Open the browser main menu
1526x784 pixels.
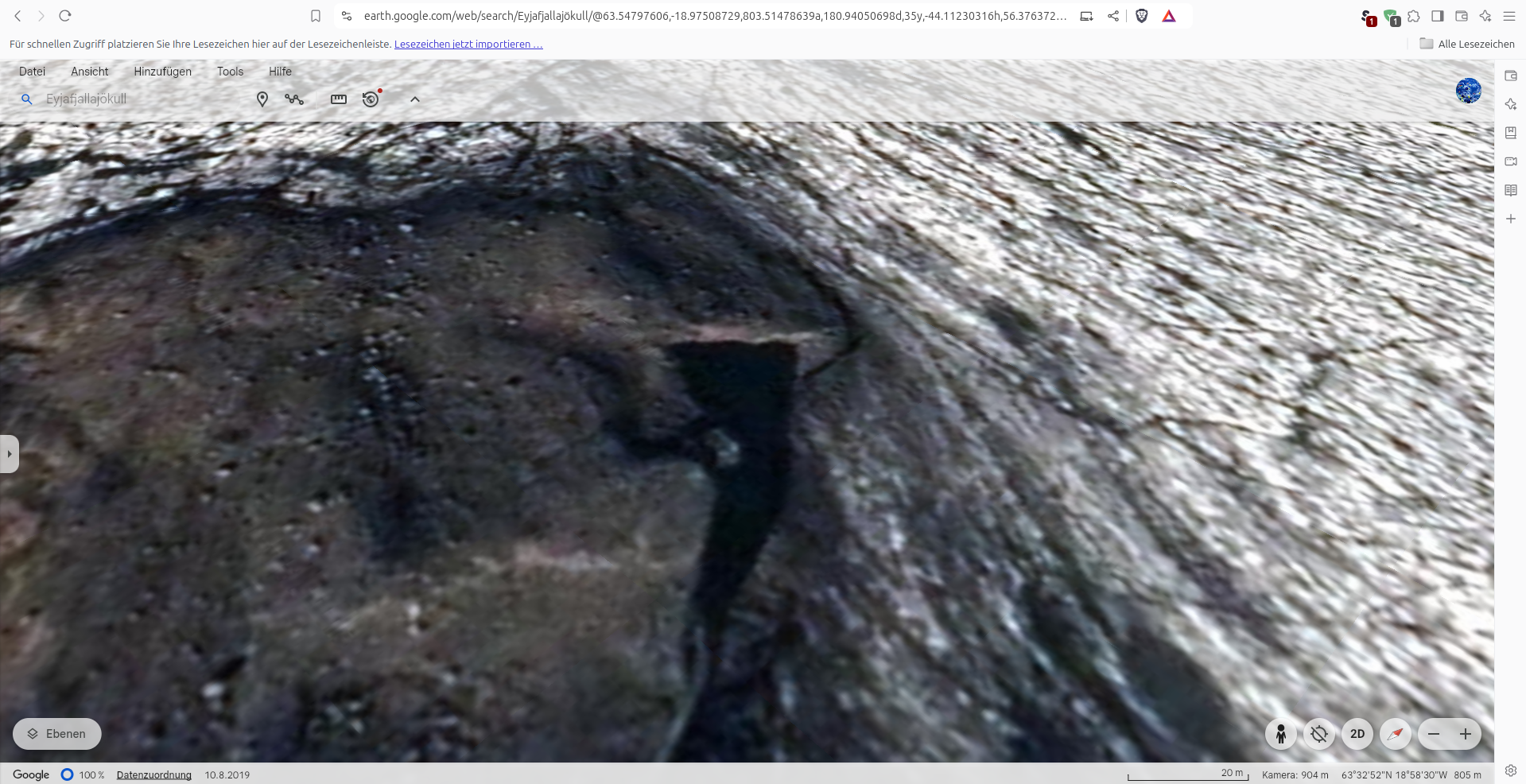click(1509, 16)
